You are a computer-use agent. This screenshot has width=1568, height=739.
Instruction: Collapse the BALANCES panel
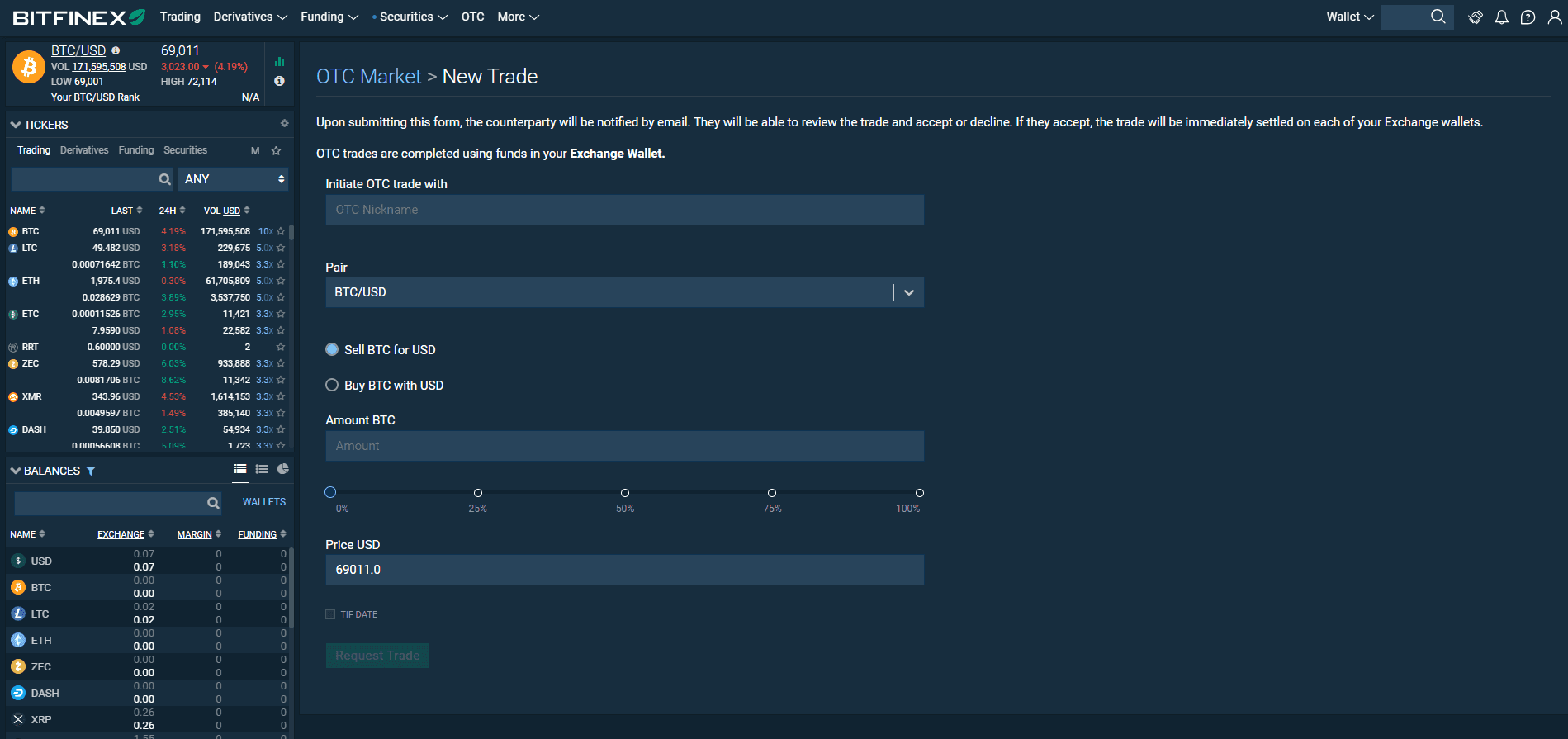click(x=16, y=471)
